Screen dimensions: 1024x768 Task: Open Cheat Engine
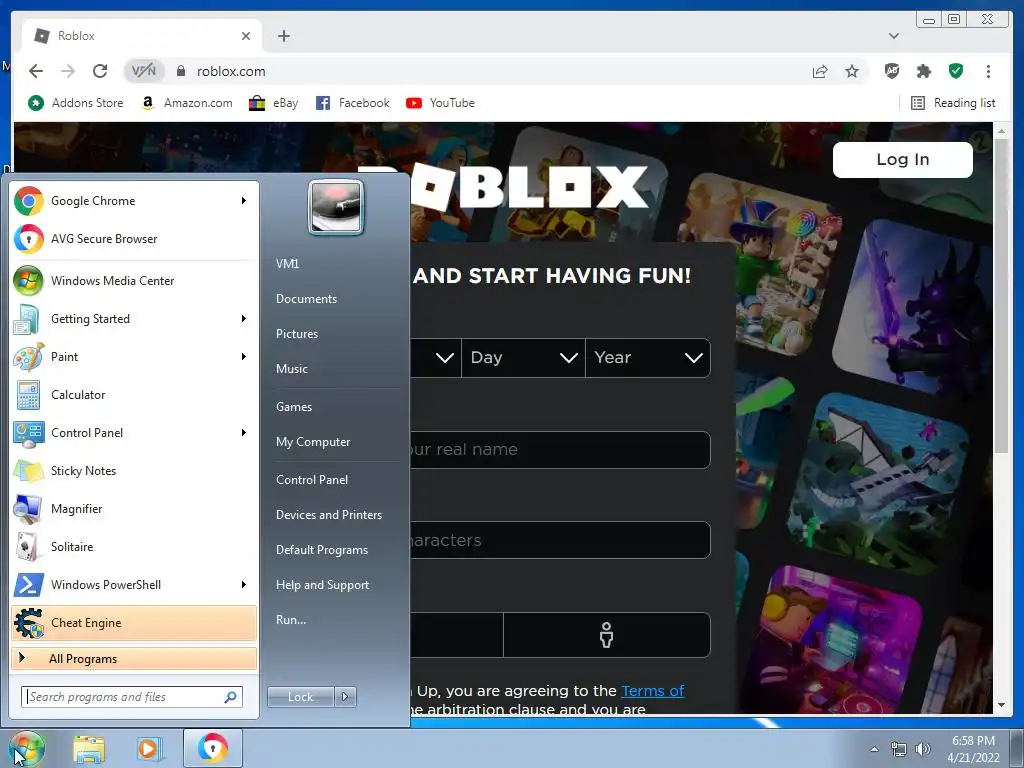pyautogui.click(x=134, y=622)
